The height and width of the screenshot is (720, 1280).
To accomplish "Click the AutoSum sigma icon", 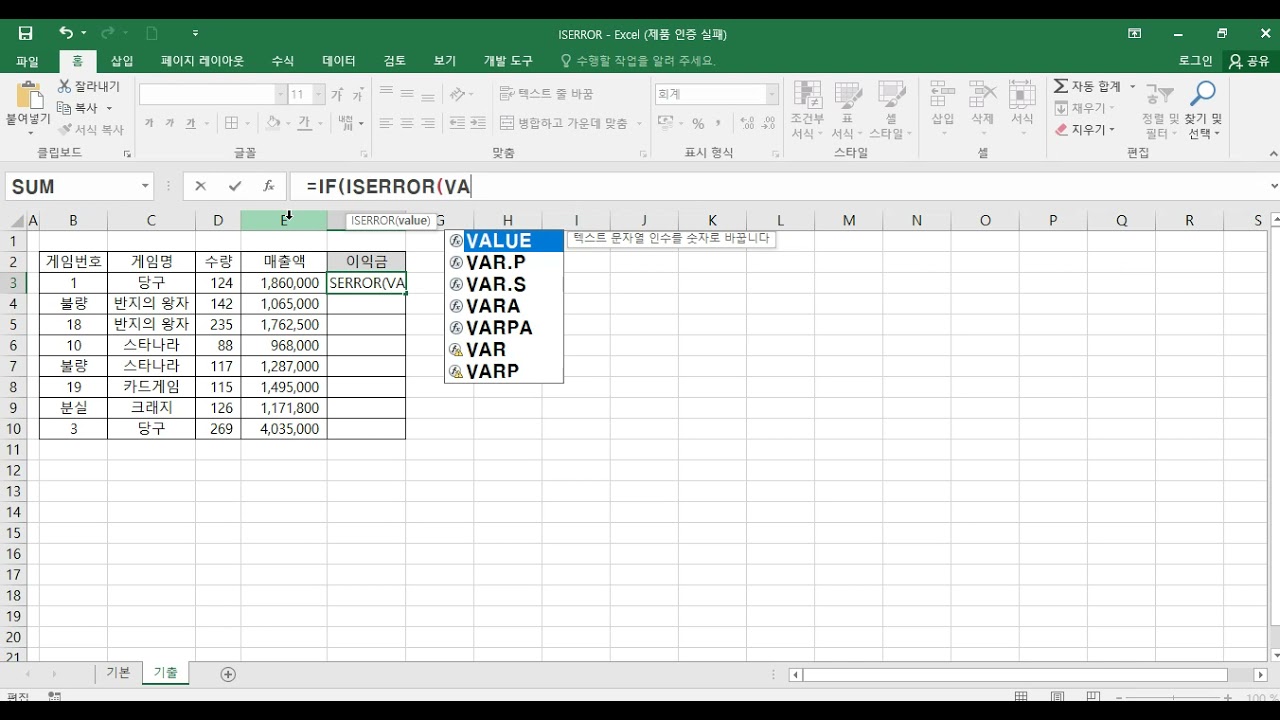I will [1061, 87].
